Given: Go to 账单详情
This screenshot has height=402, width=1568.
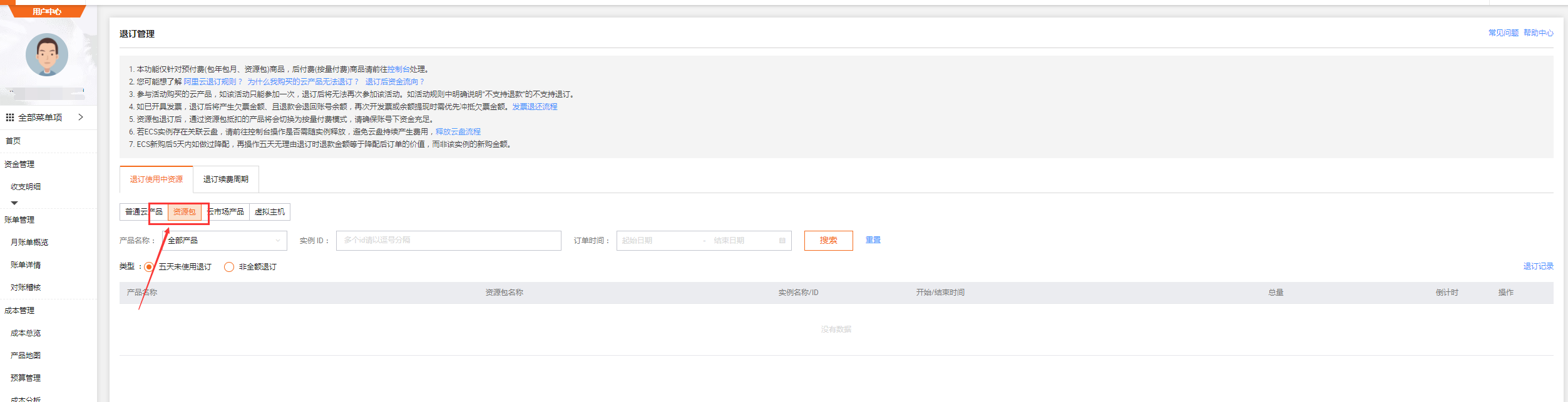Looking at the screenshot, I should (26, 265).
